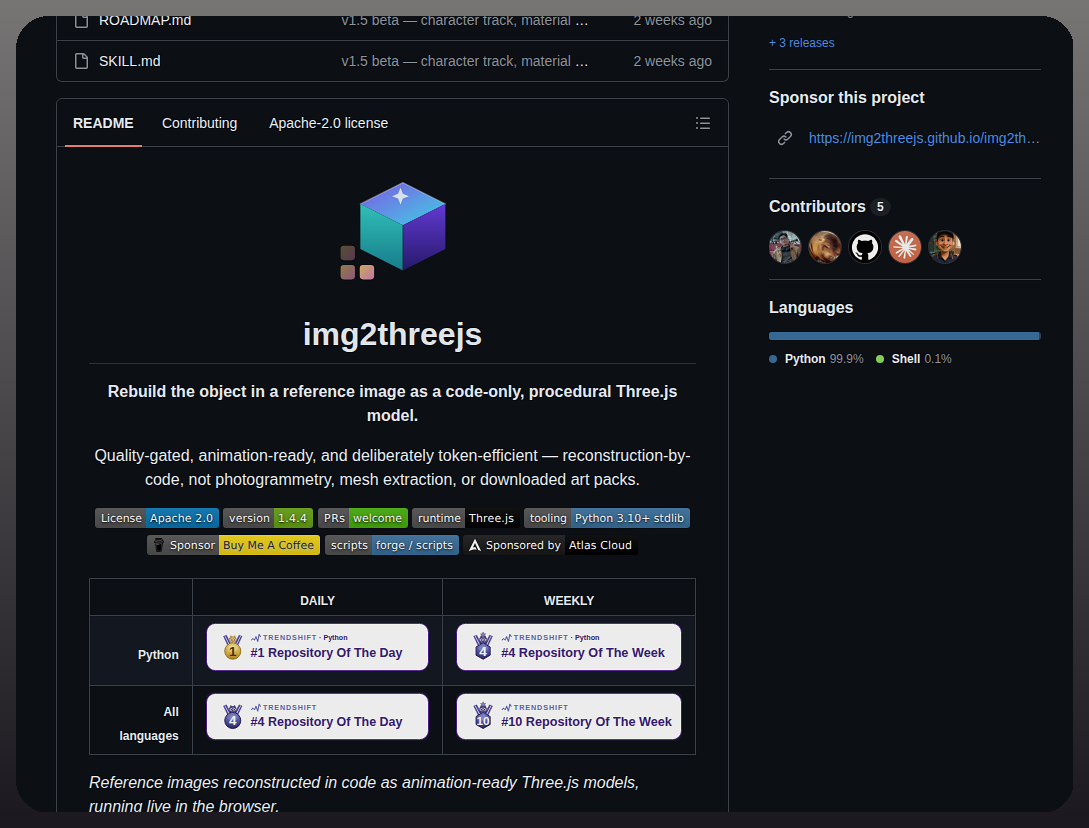Open the #4 Repository Of The Day badge

[317, 716]
